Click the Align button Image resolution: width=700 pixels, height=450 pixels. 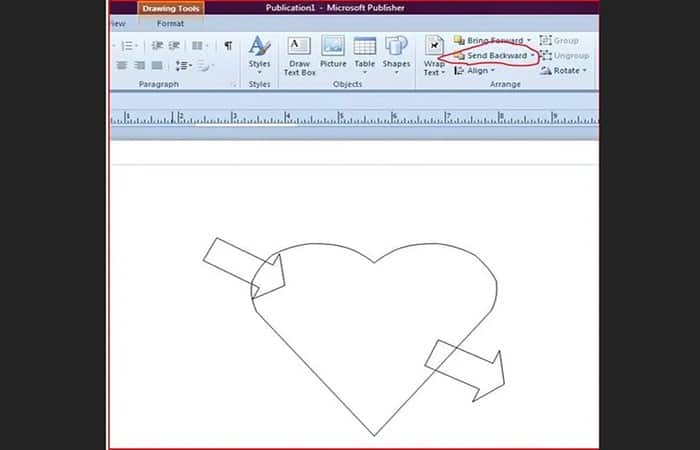click(475, 71)
